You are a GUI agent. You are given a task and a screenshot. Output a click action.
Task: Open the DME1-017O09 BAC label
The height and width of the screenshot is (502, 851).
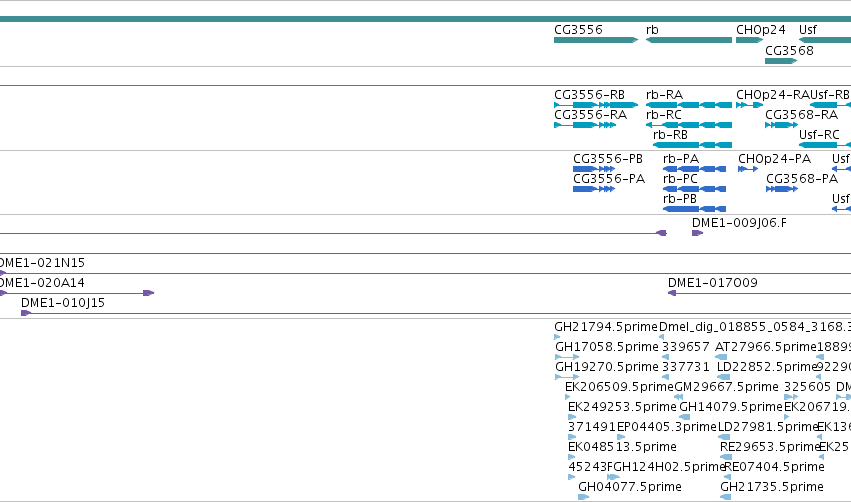(x=713, y=283)
